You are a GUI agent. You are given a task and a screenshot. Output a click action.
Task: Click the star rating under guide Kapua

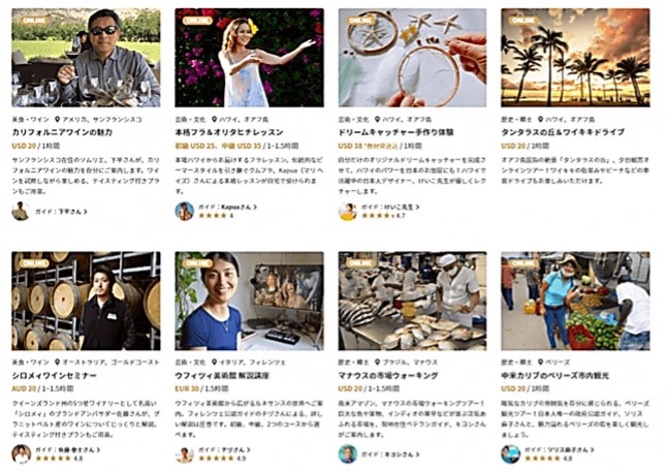(213, 216)
